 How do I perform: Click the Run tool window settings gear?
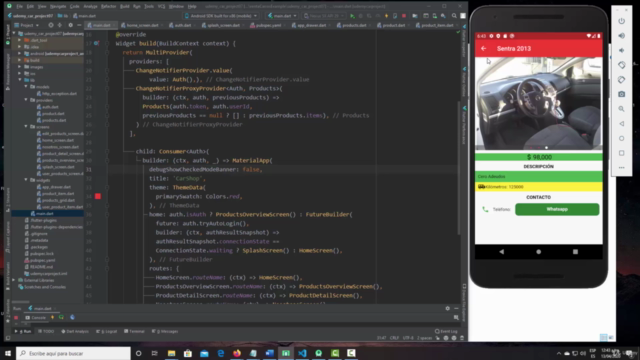[x=447, y=309]
